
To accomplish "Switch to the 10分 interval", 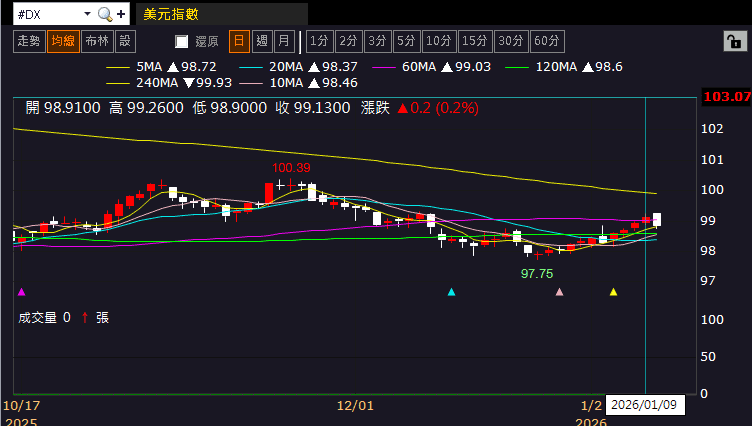I will pos(439,41).
